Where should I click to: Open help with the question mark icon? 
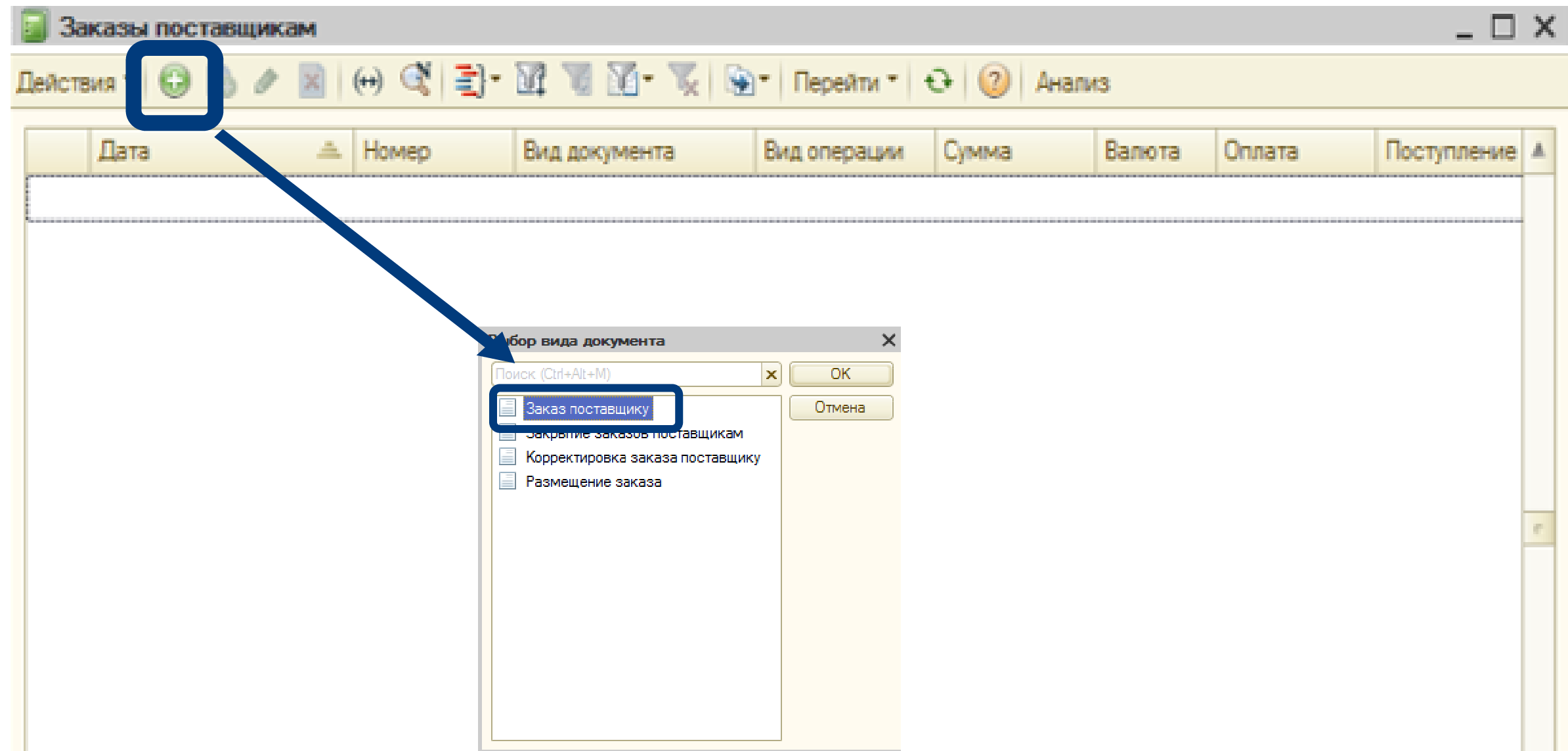pyautogui.click(x=993, y=82)
